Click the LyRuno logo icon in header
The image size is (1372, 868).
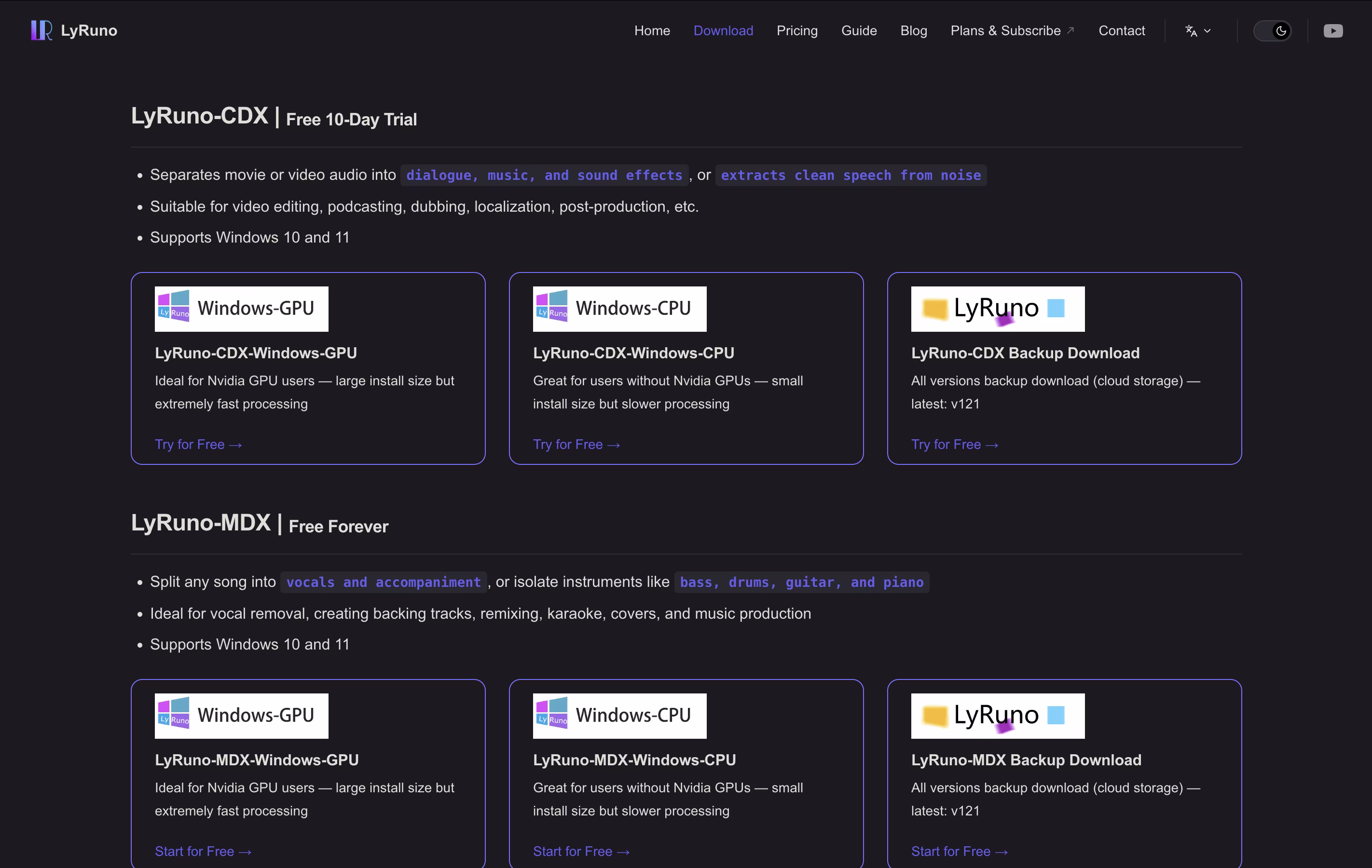coord(41,30)
